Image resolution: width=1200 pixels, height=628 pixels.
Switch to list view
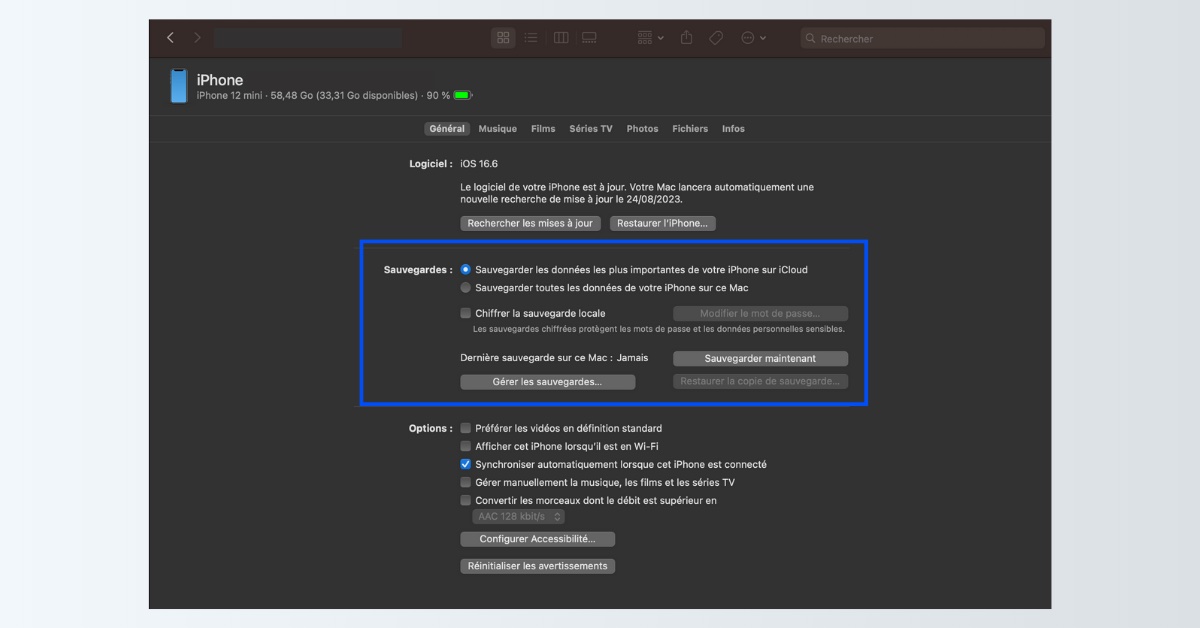click(x=531, y=38)
